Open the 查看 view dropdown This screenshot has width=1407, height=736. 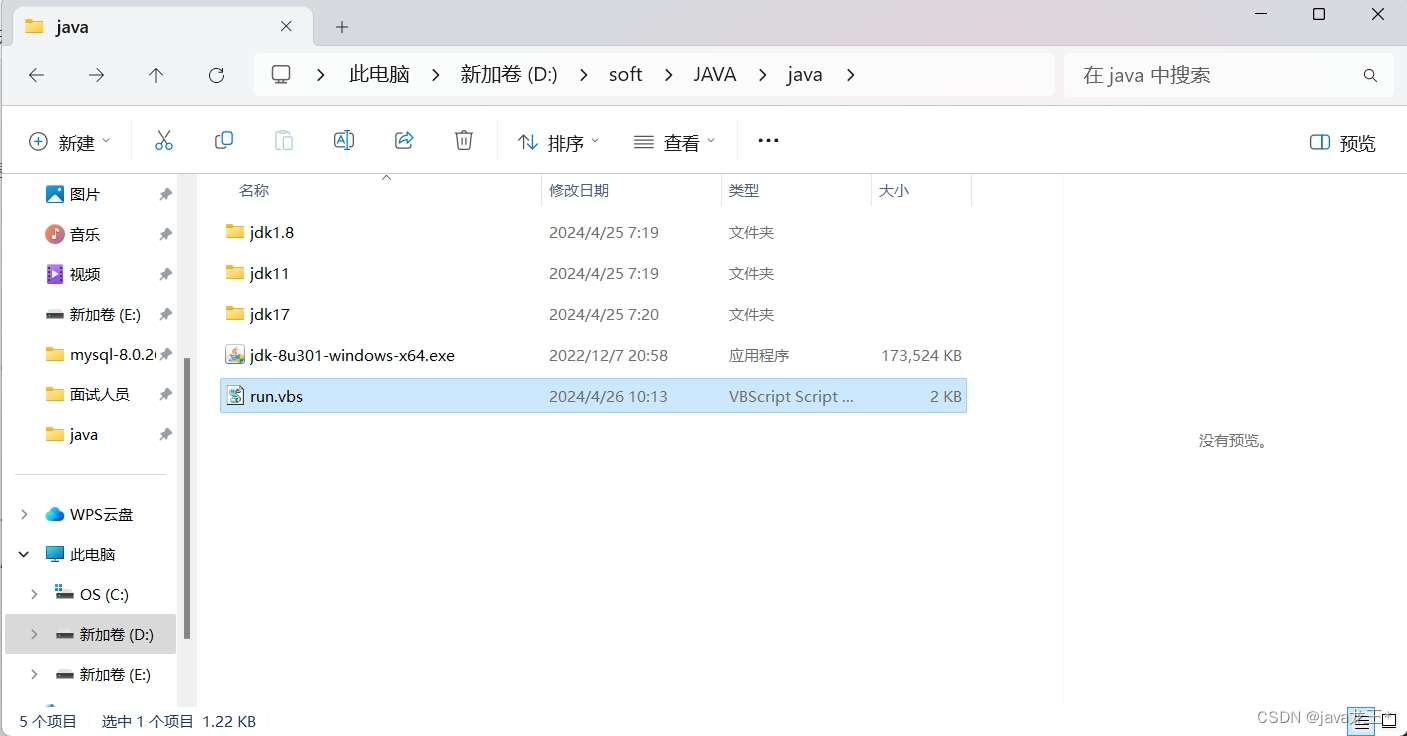tap(675, 142)
